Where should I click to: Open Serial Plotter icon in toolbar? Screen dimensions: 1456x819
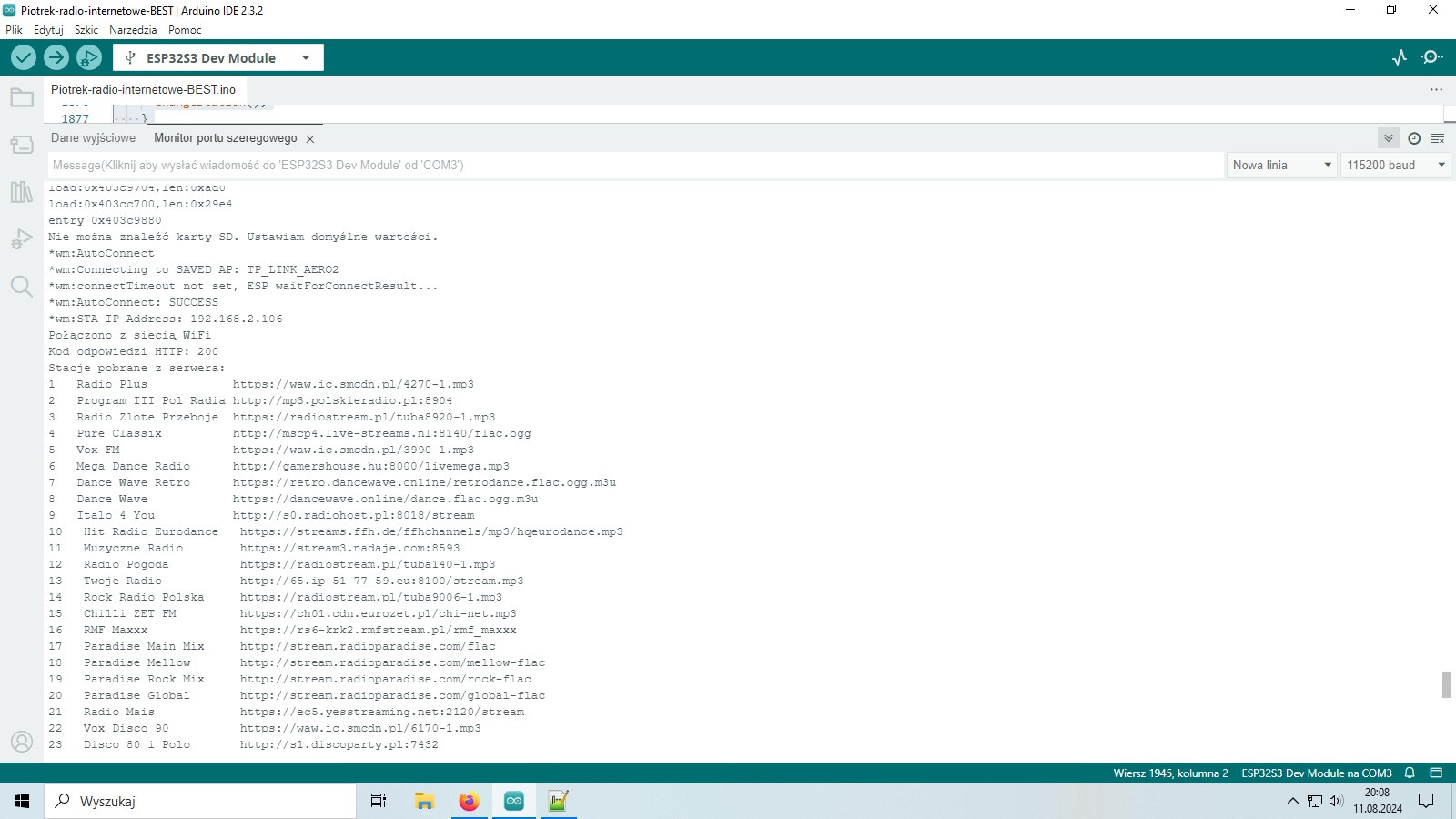click(1400, 57)
